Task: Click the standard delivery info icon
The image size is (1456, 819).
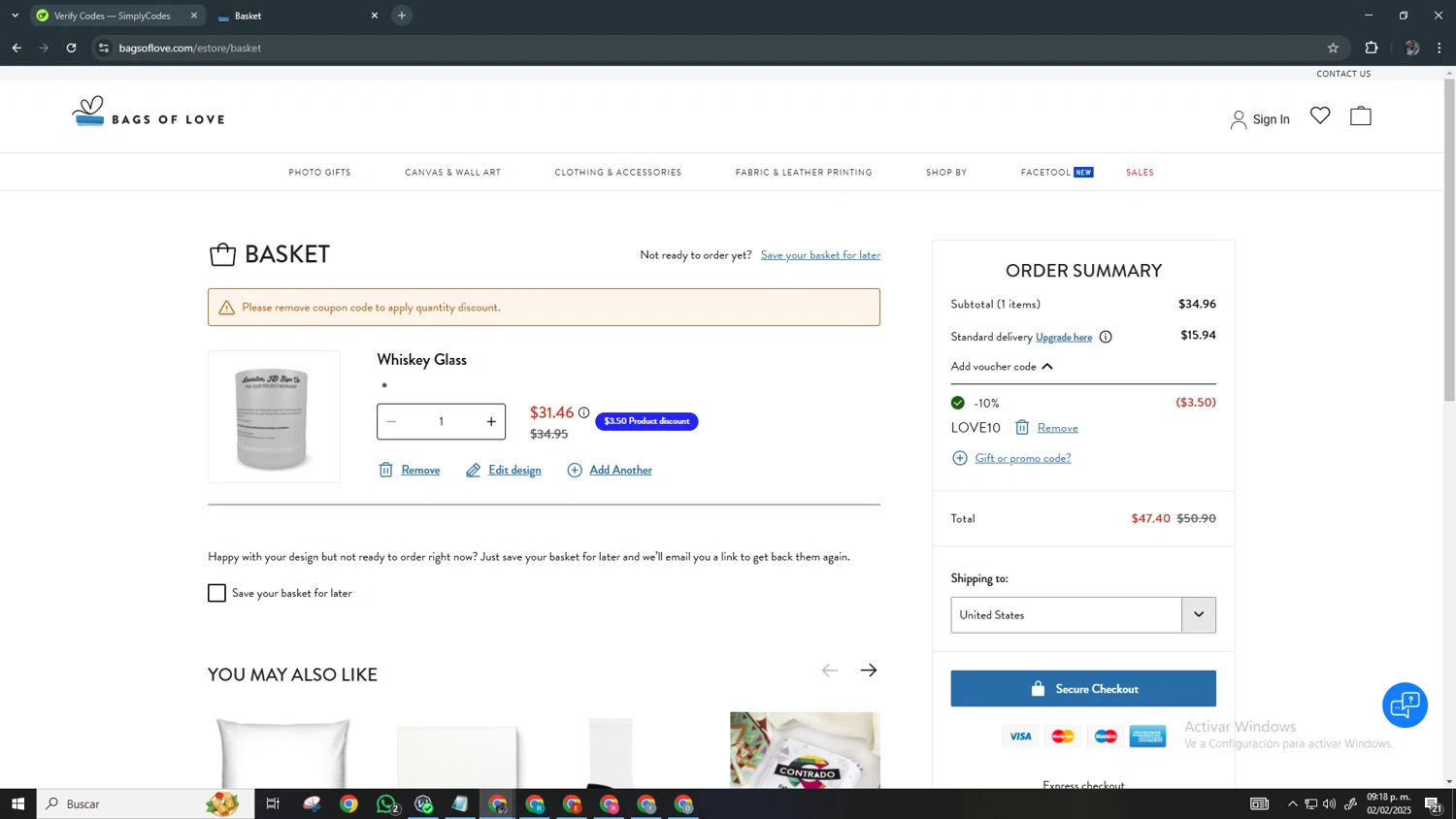Action: pyautogui.click(x=1106, y=337)
